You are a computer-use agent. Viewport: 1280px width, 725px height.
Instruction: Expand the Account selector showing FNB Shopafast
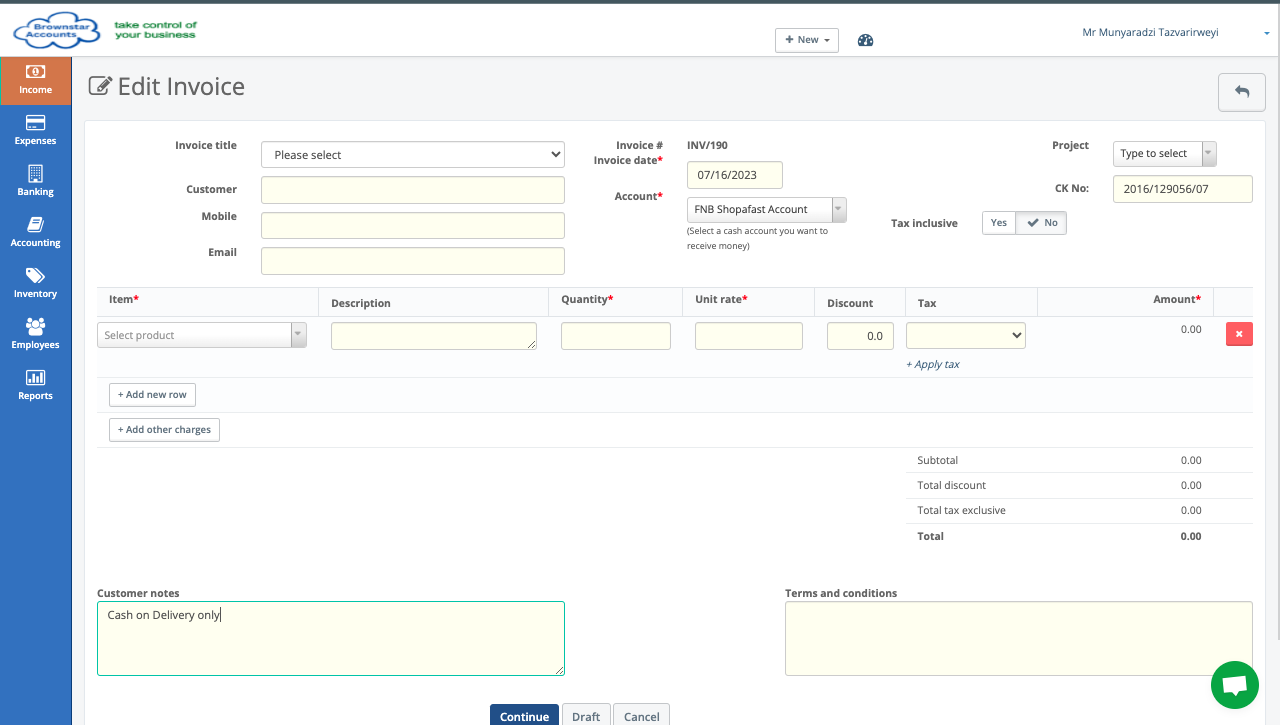coord(838,209)
